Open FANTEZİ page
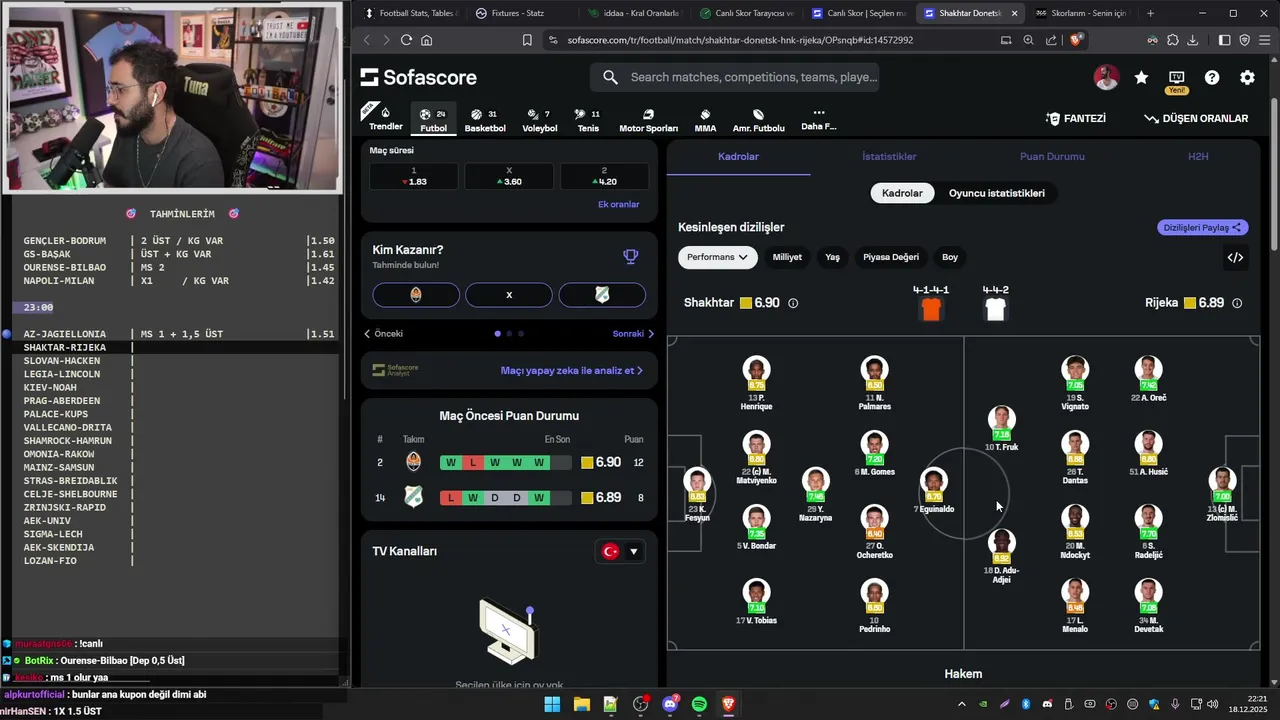 [1076, 118]
